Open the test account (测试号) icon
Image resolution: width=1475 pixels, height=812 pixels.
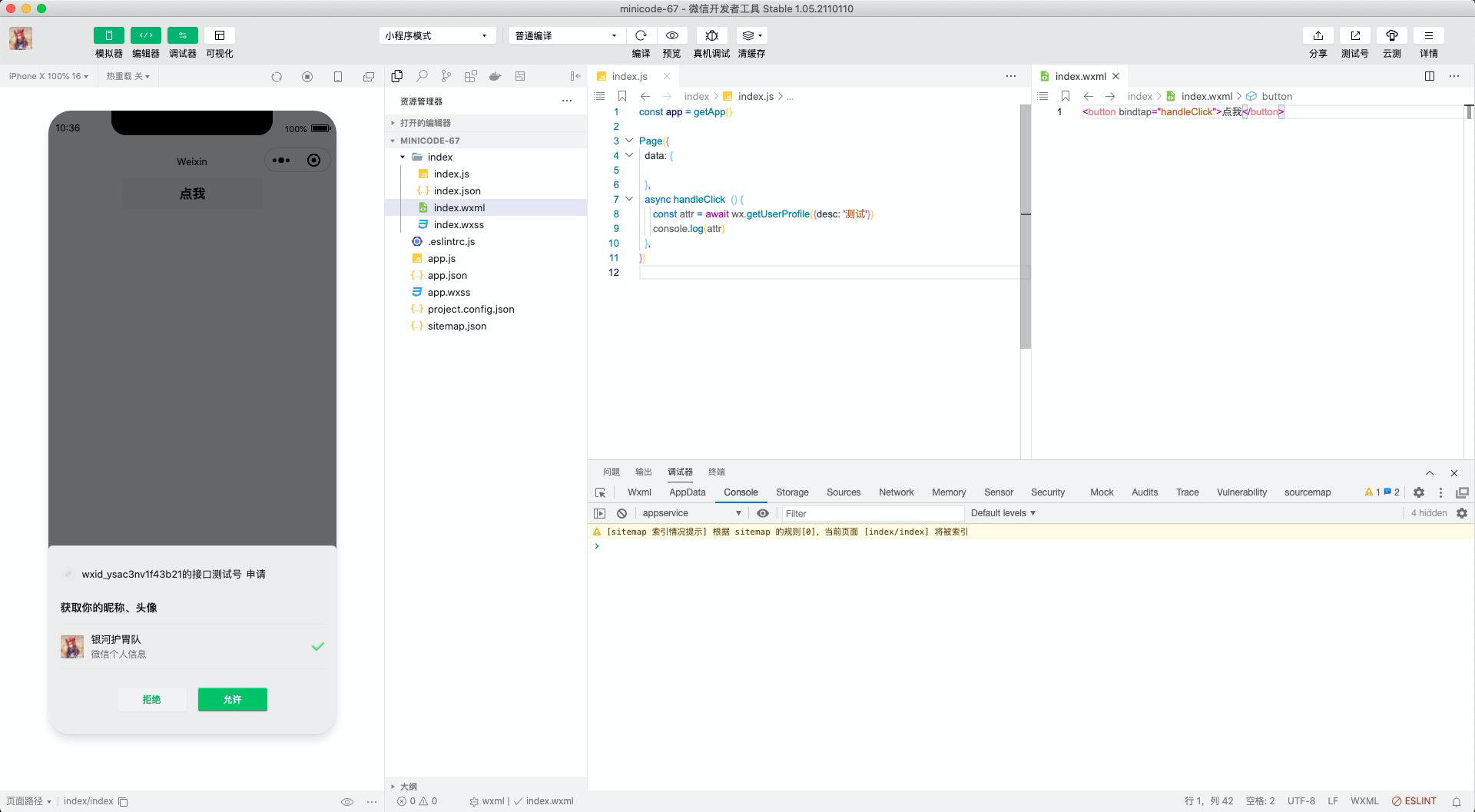coord(1355,35)
